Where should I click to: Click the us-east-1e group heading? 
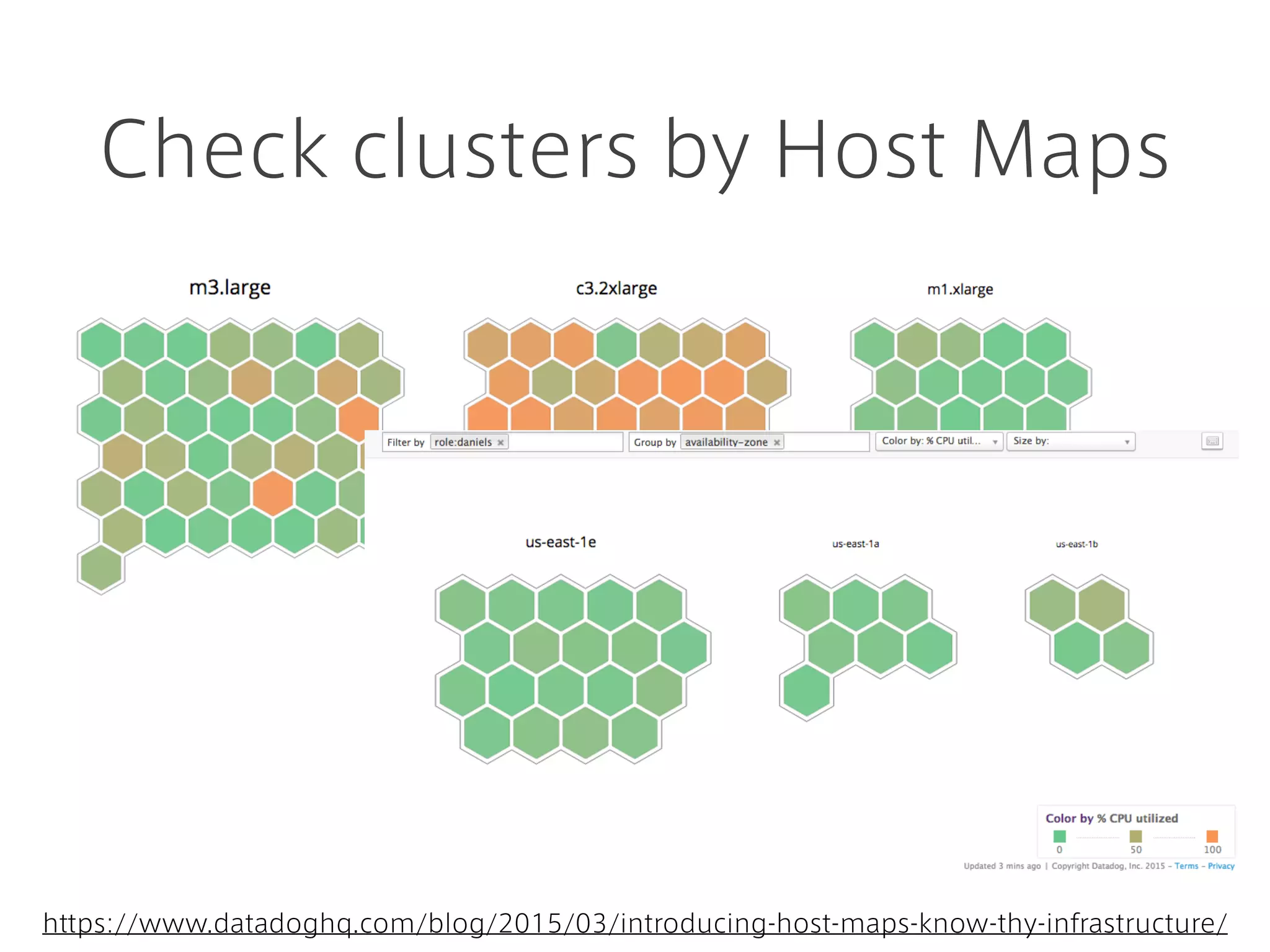pos(561,542)
